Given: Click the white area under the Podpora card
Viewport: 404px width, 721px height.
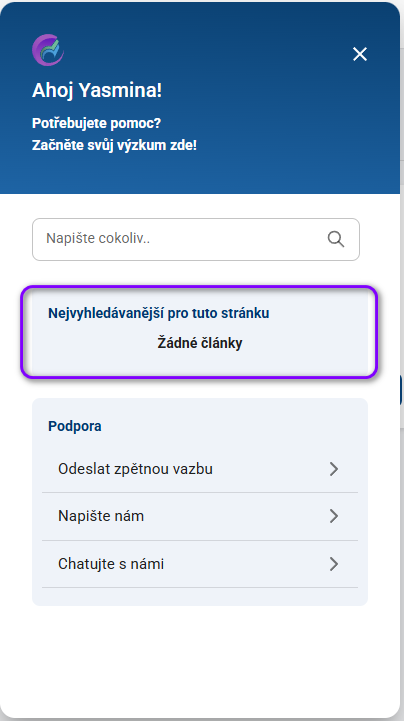Looking at the screenshot, I should [x=199, y=662].
